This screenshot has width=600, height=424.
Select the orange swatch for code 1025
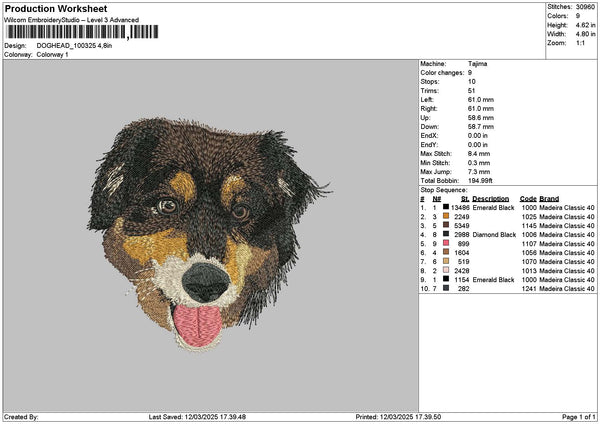pyautogui.click(x=445, y=216)
